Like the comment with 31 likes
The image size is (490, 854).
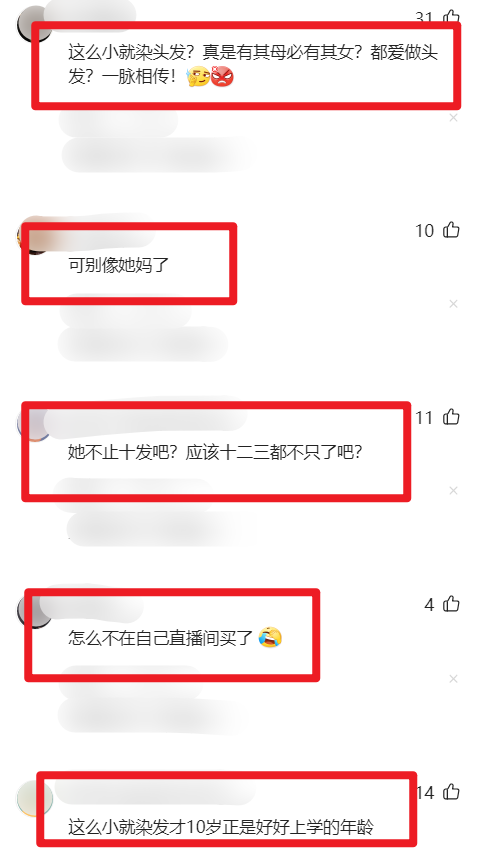pos(451,17)
